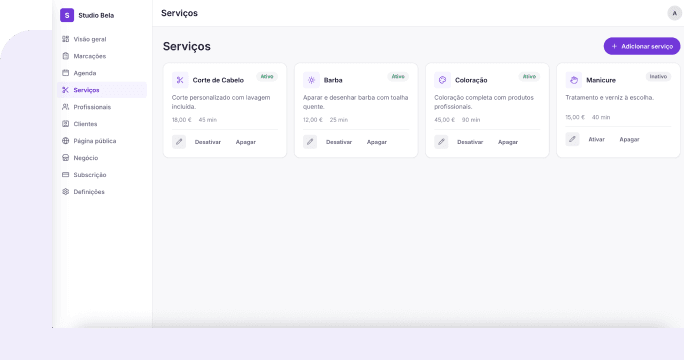684x360 pixels.
Task: Select Serviços in the sidebar
Action: point(102,90)
